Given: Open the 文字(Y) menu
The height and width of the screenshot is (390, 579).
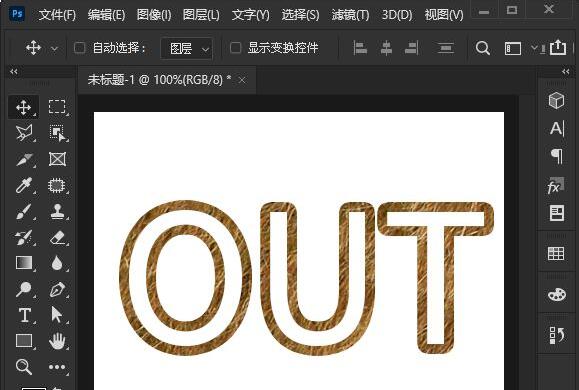Looking at the screenshot, I should pos(251,15).
